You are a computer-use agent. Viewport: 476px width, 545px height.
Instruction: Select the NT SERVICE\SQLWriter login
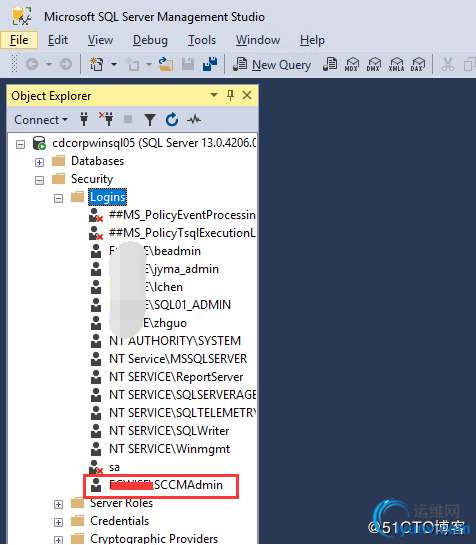pos(169,431)
